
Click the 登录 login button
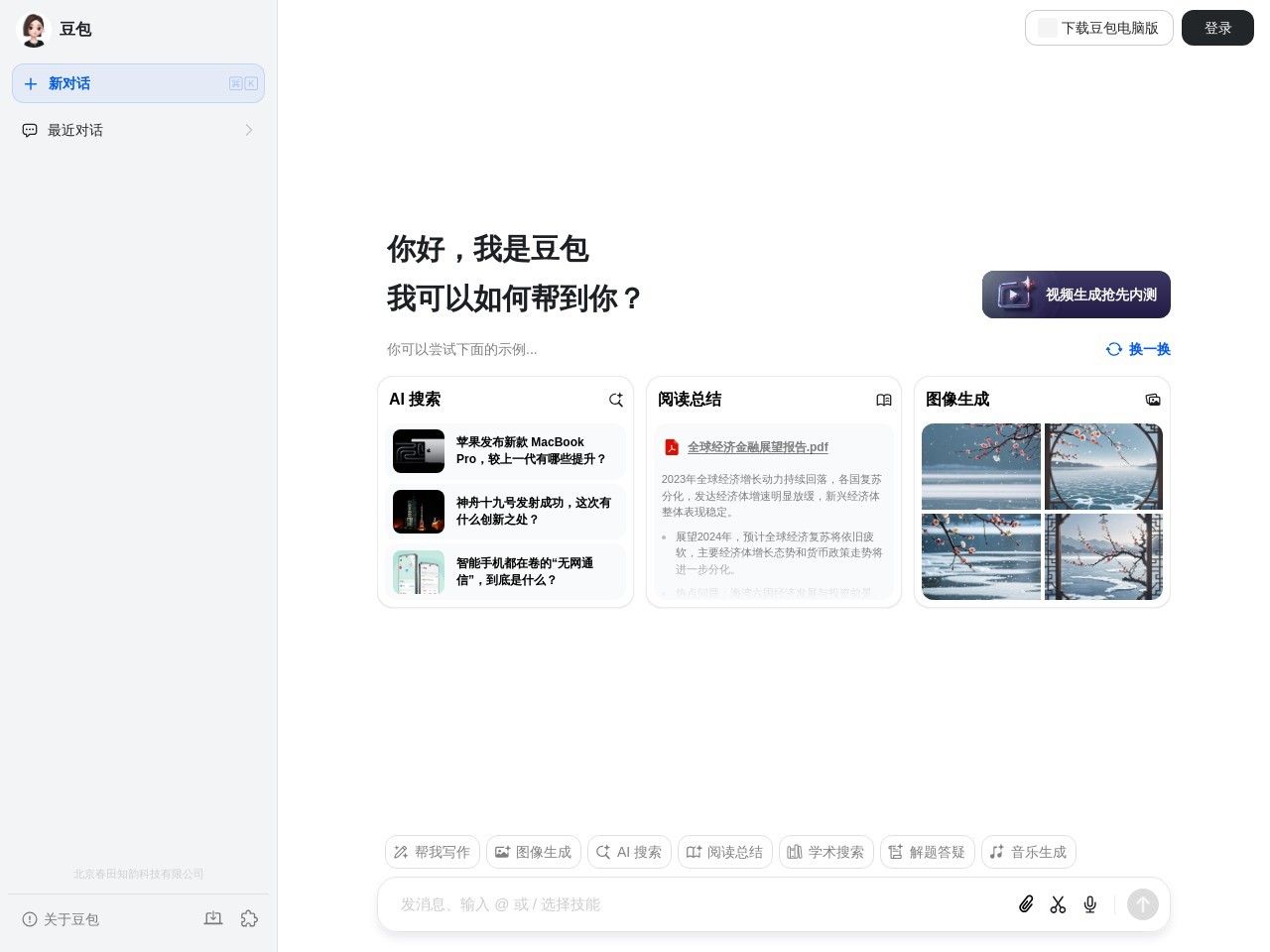tap(1217, 28)
